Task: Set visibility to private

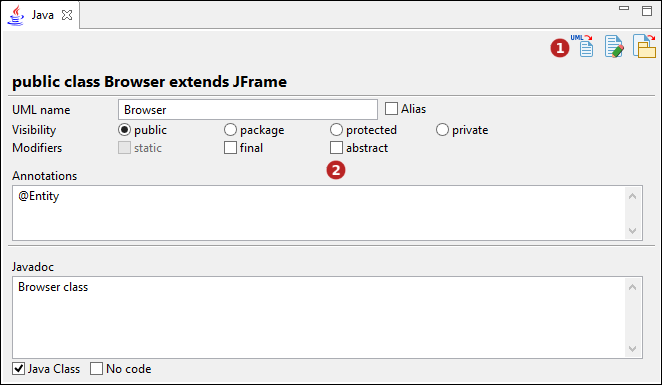Action: coord(442,130)
